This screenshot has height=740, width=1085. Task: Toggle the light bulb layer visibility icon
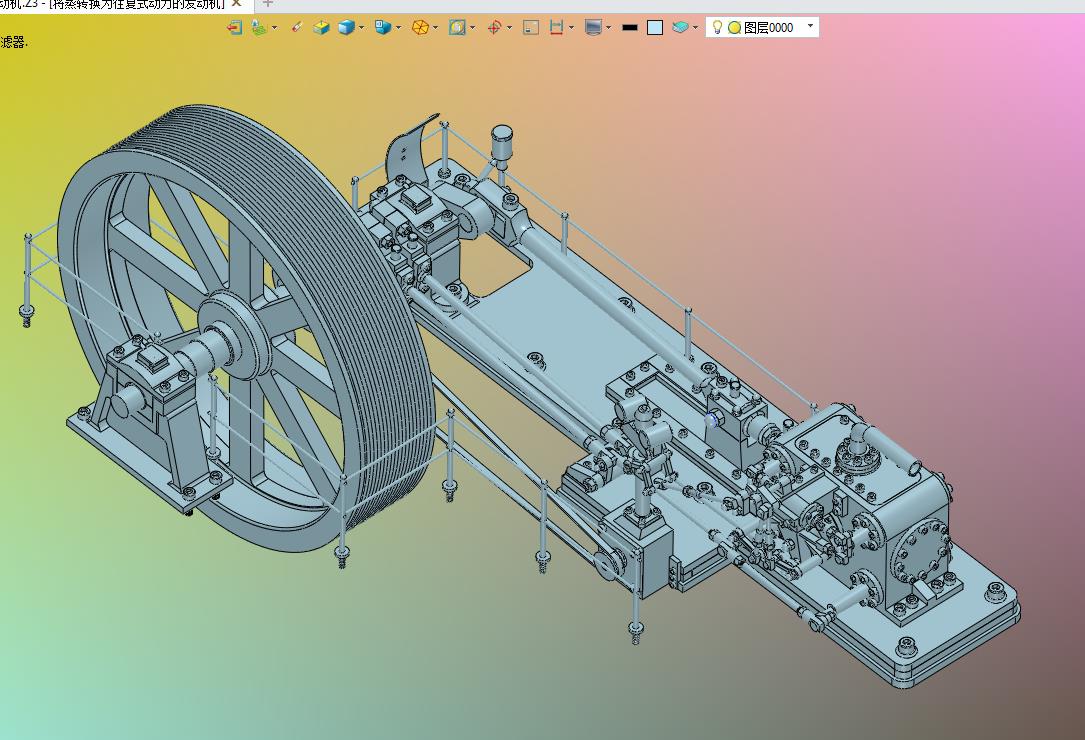718,28
